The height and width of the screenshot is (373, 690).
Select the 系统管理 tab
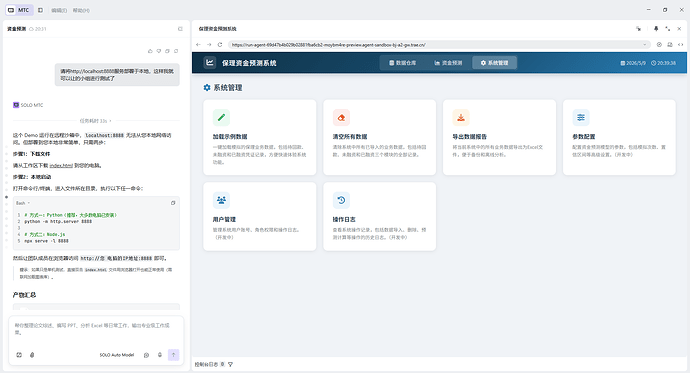pos(494,63)
